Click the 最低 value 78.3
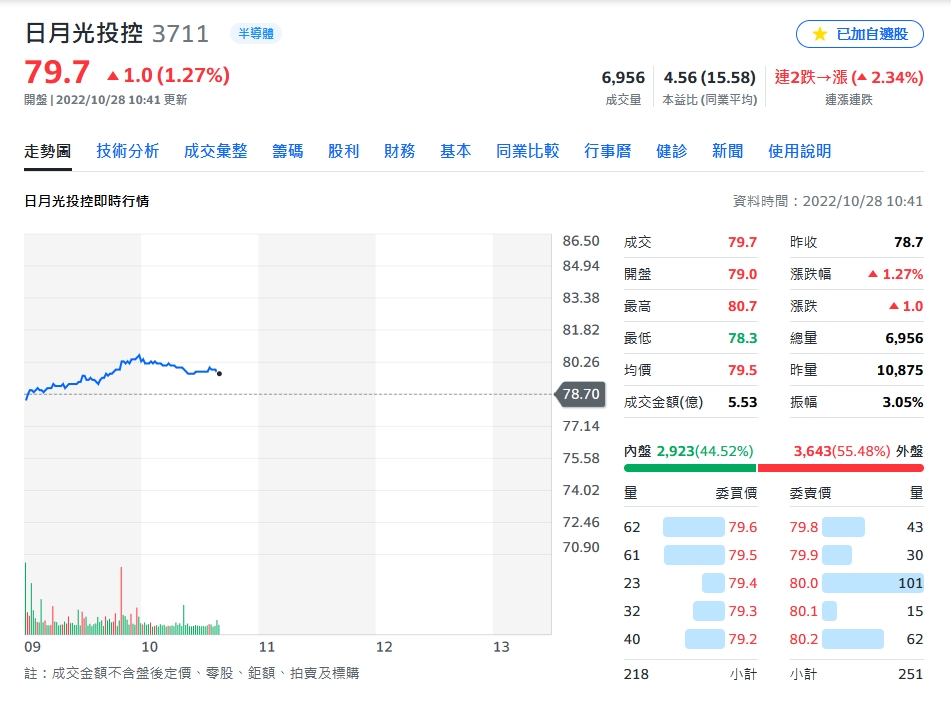The width and height of the screenshot is (951, 708). (x=742, y=338)
